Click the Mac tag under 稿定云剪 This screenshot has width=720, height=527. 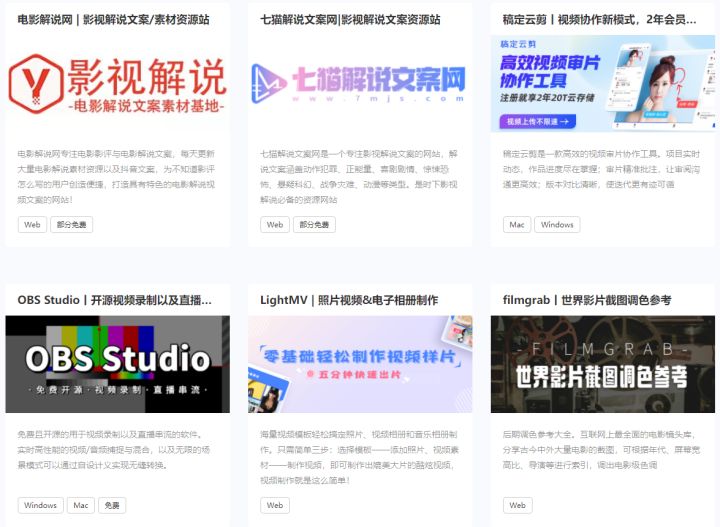pos(517,224)
